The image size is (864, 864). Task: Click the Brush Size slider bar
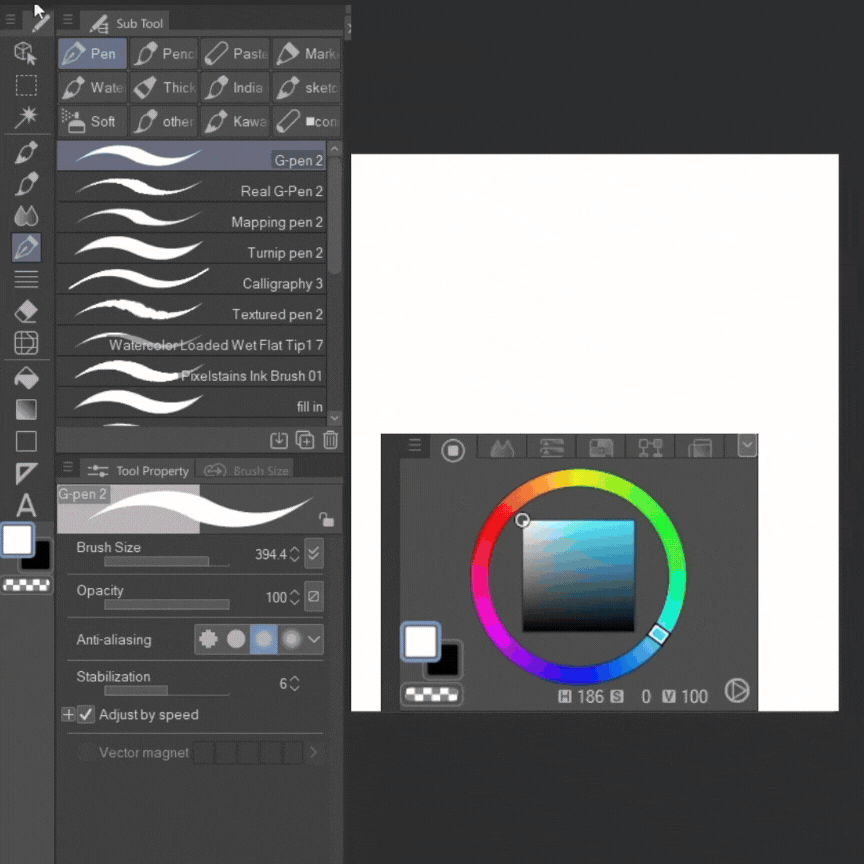166,561
